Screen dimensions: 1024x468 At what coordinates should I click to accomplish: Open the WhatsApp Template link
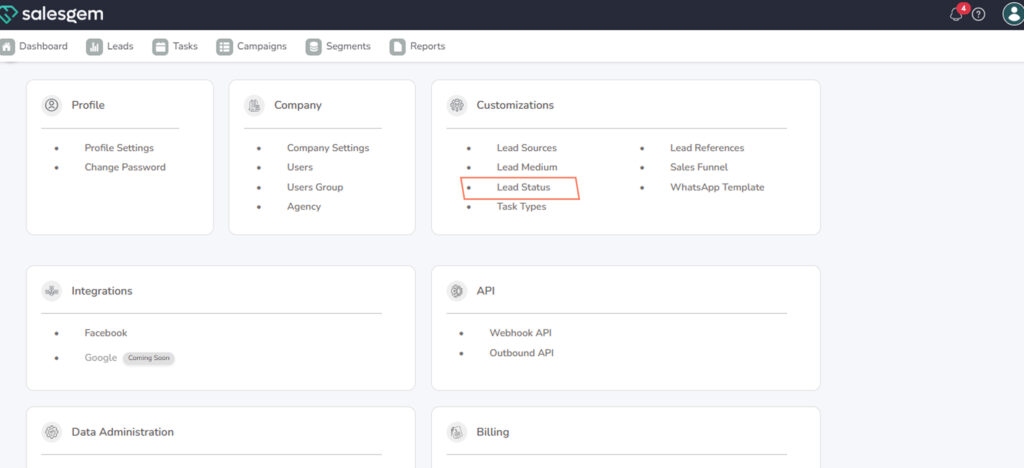pos(717,187)
